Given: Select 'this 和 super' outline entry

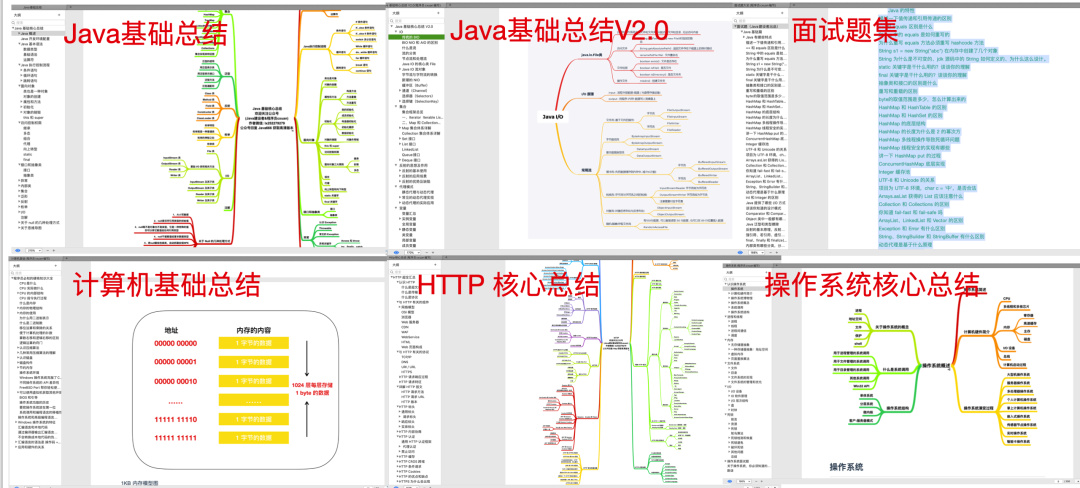Looking at the screenshot, I should point(33,117).
